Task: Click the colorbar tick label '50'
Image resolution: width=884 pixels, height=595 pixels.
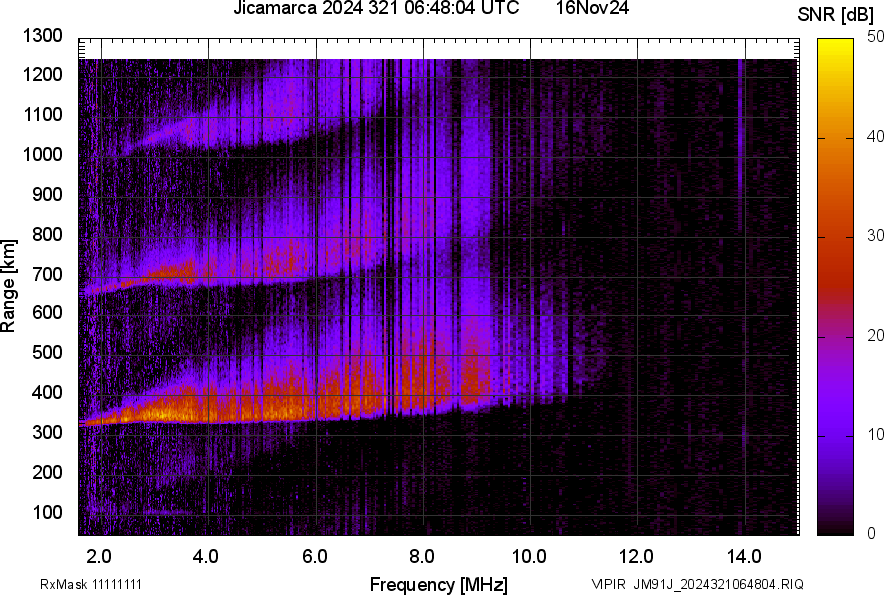Action: coord(876,37)
